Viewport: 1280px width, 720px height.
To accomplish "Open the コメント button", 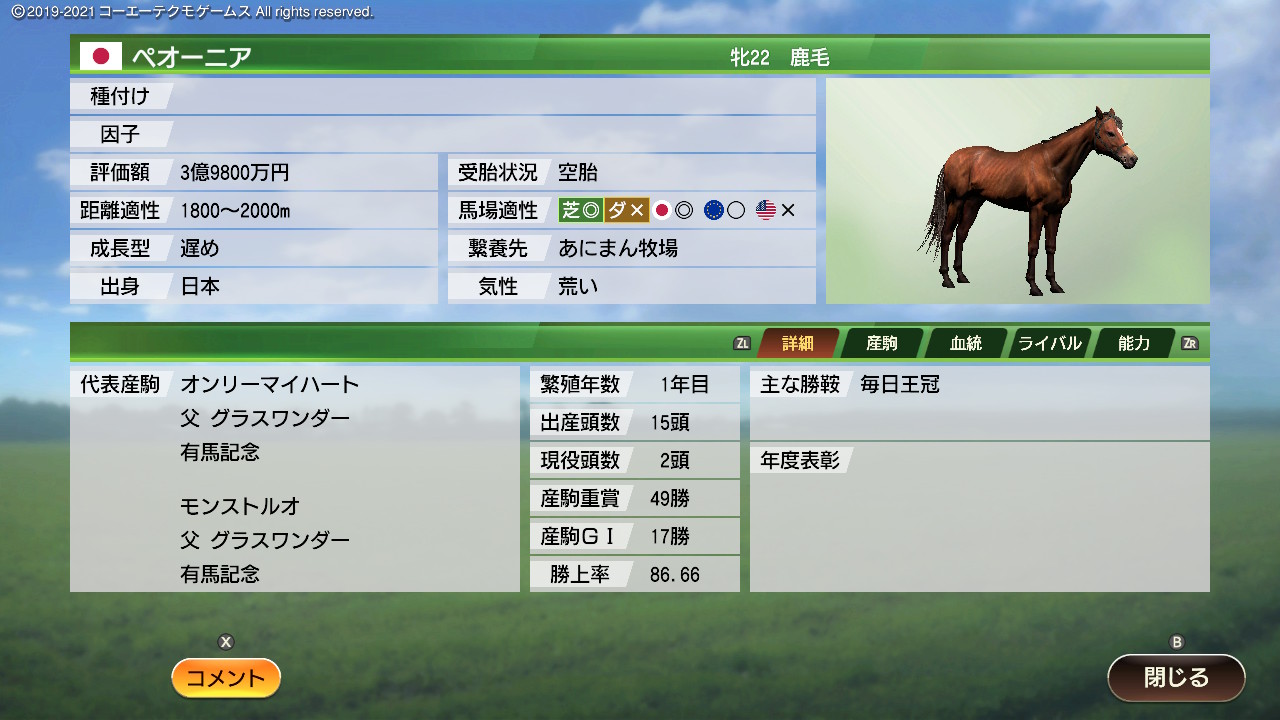I will [x=226, y=678].
